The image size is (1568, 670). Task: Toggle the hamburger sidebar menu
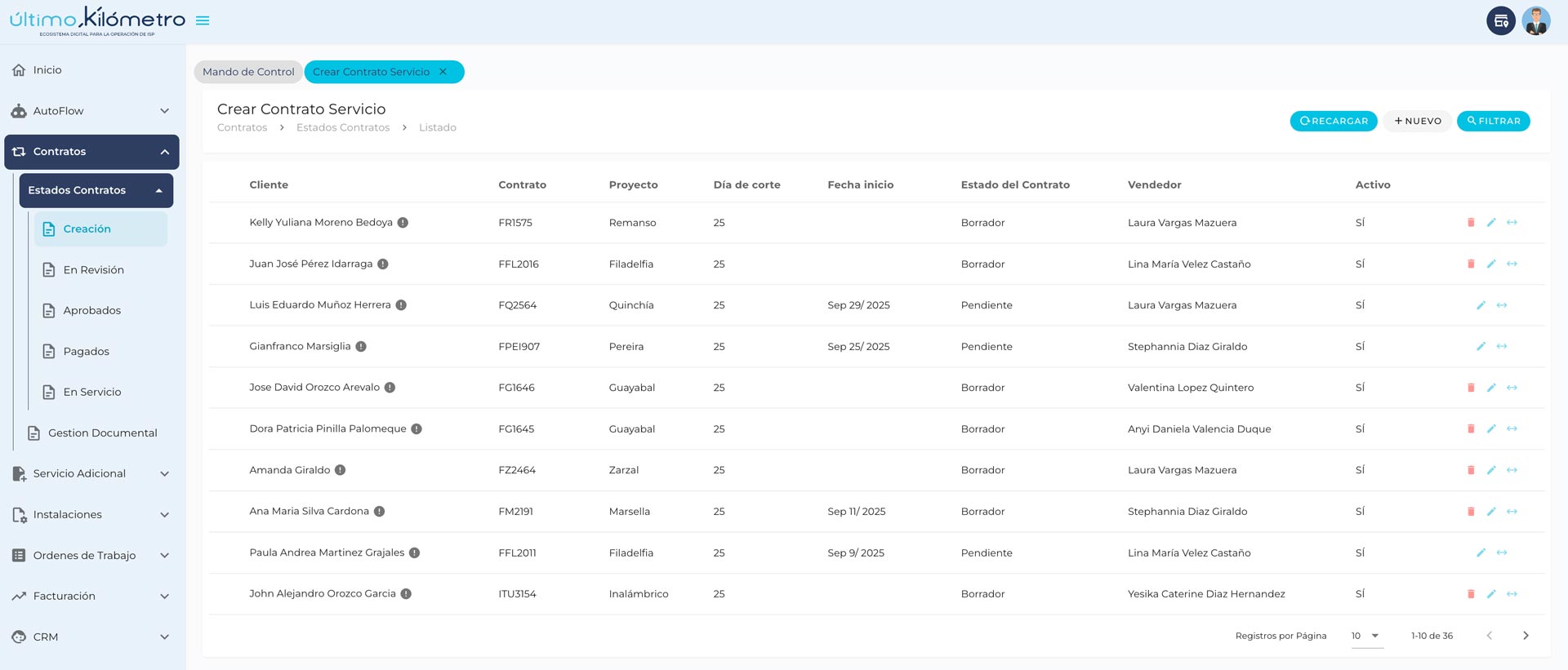pyautogui.click(x=203, y=20)
